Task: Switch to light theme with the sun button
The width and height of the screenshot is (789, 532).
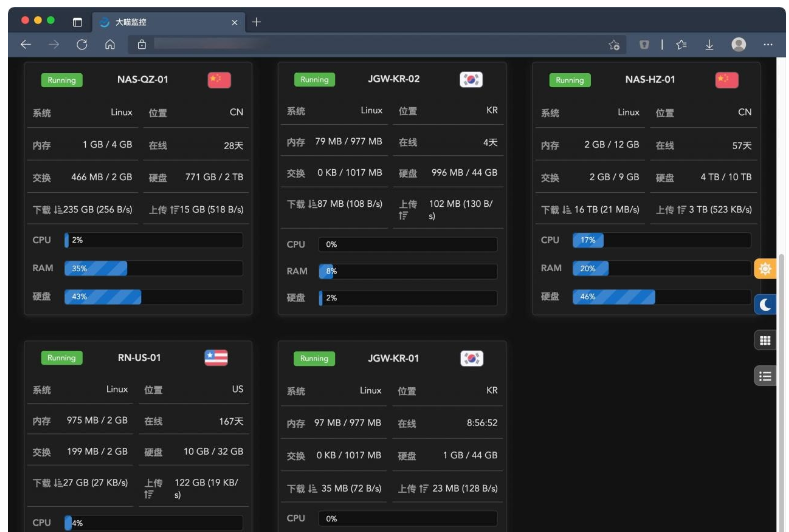Action: [x=765, y=269]
